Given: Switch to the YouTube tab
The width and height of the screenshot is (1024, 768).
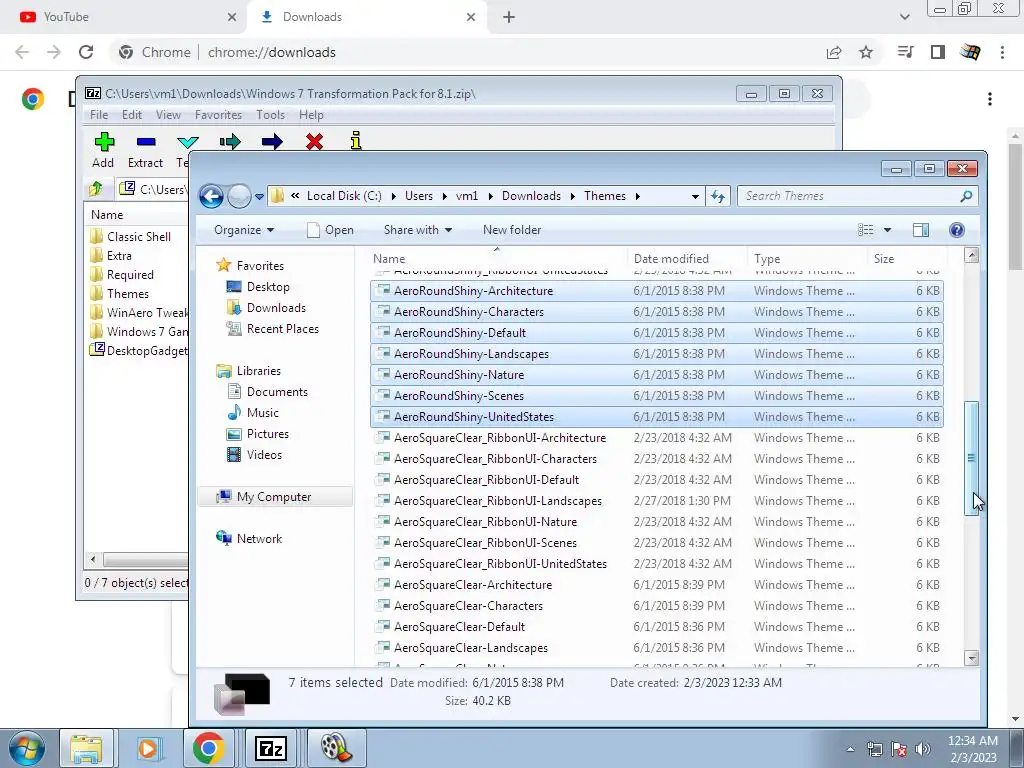Looking at the screenshot, I should click(124, 17).
